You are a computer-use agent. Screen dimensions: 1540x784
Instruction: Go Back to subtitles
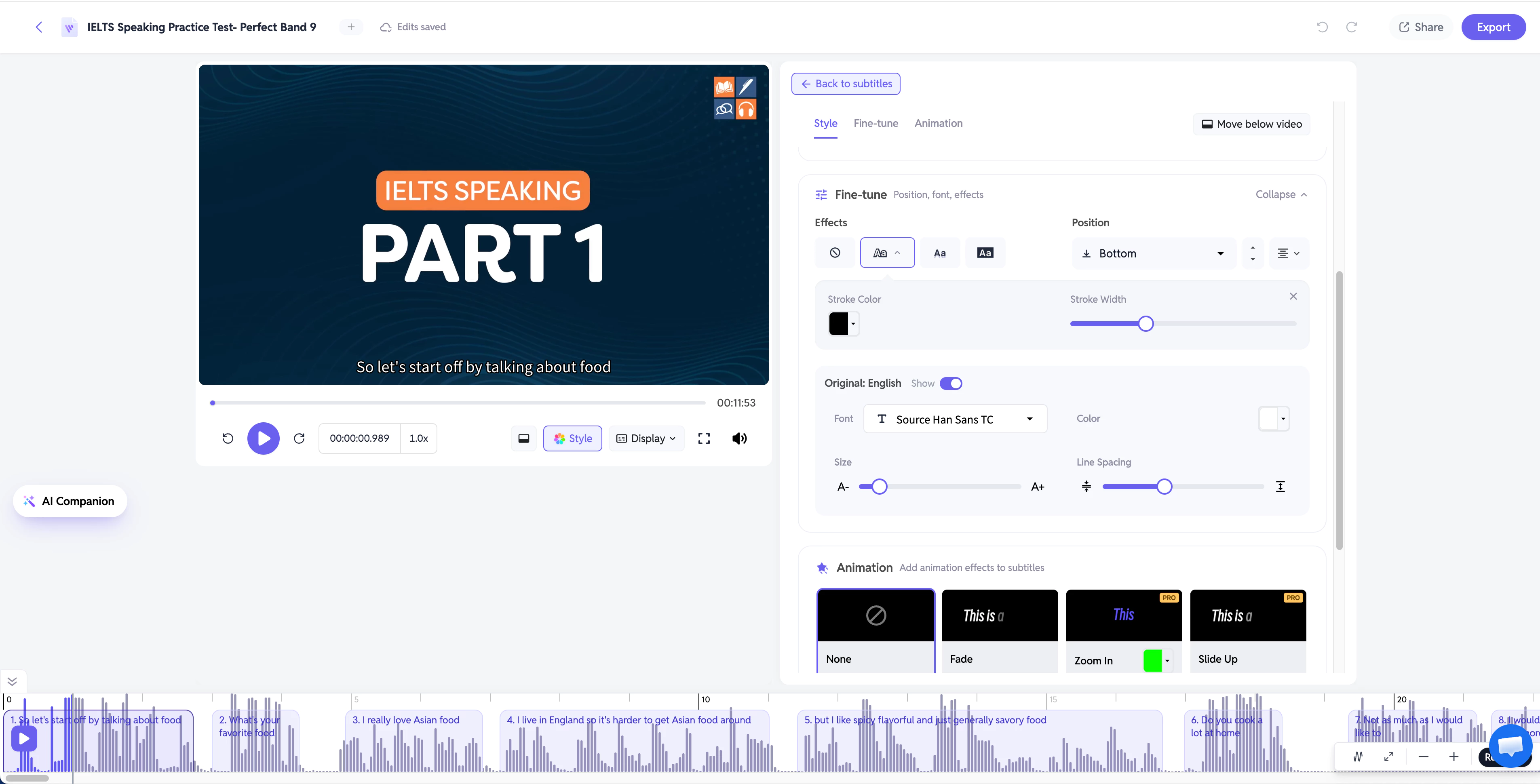point(845,84)
